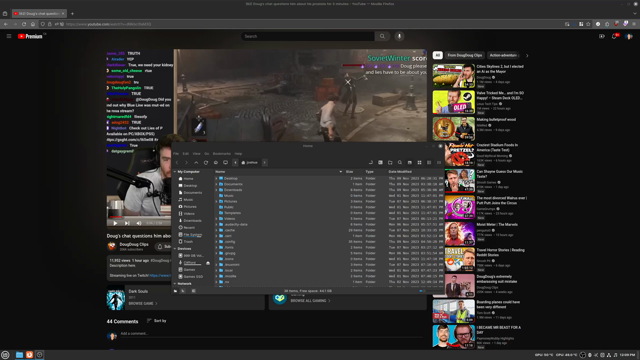Go to parent folder in file manager
Viewport: 640px width, 360px height.
tap(196, 162)
